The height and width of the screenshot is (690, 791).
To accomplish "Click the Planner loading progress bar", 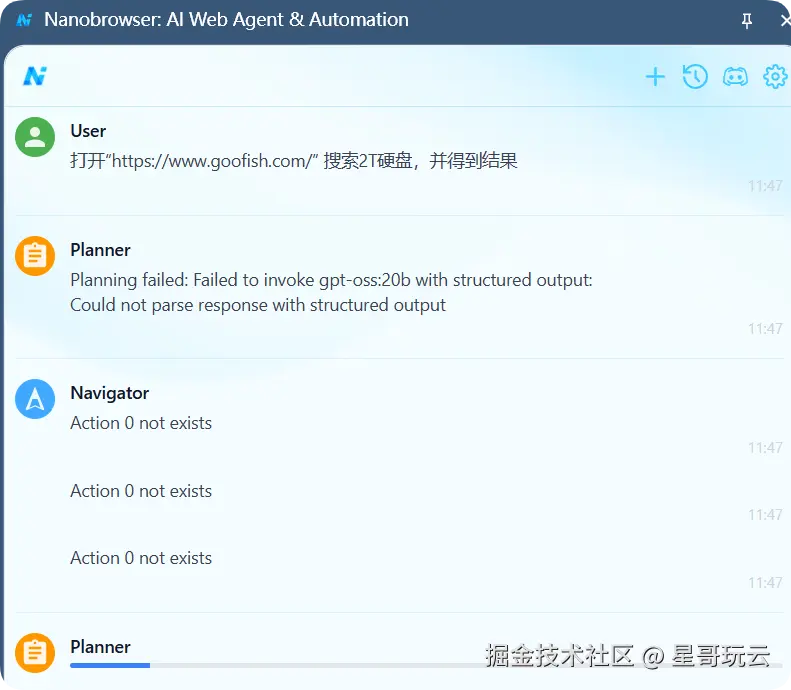I will pos(300,665).
